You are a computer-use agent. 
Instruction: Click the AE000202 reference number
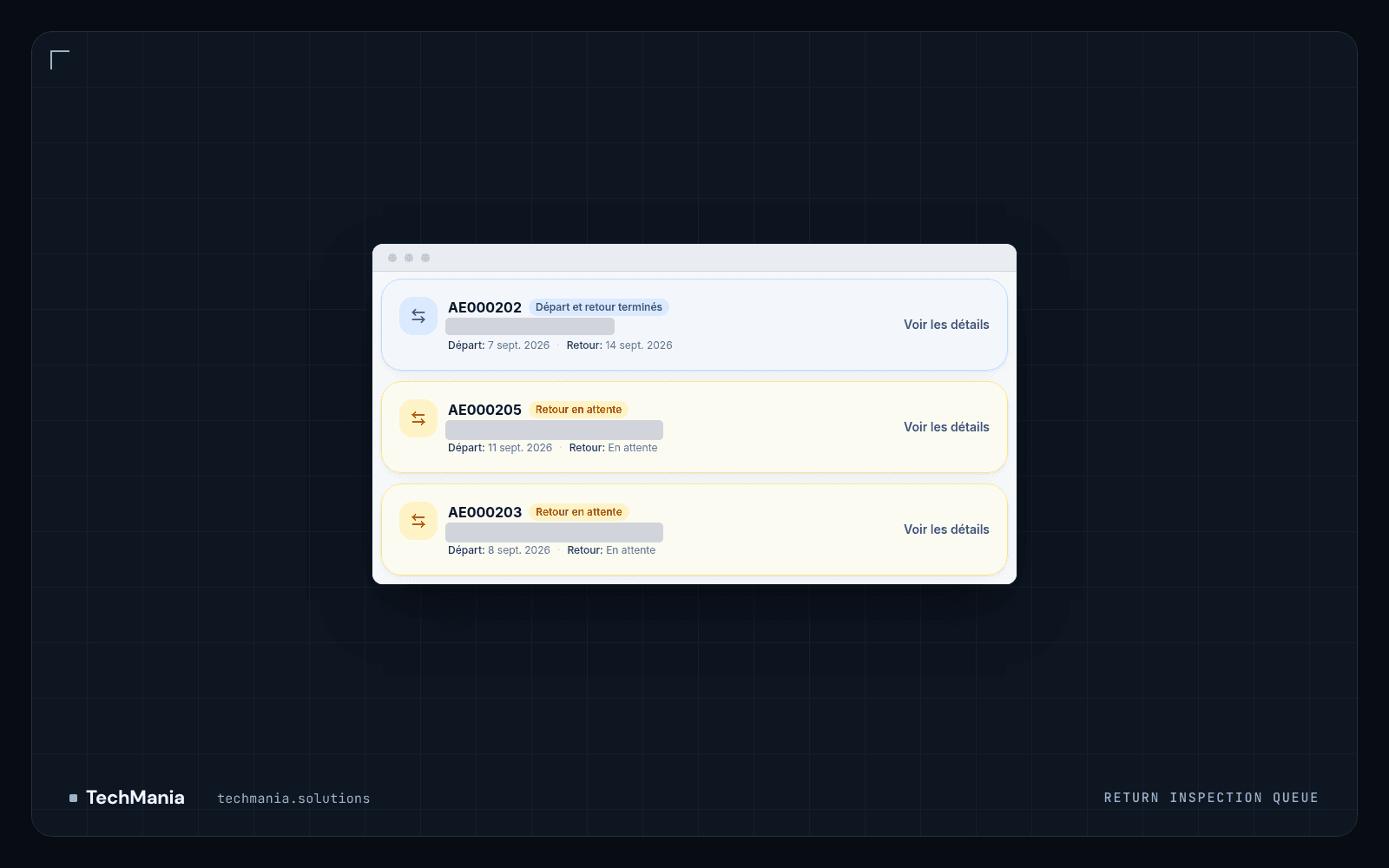484,307
